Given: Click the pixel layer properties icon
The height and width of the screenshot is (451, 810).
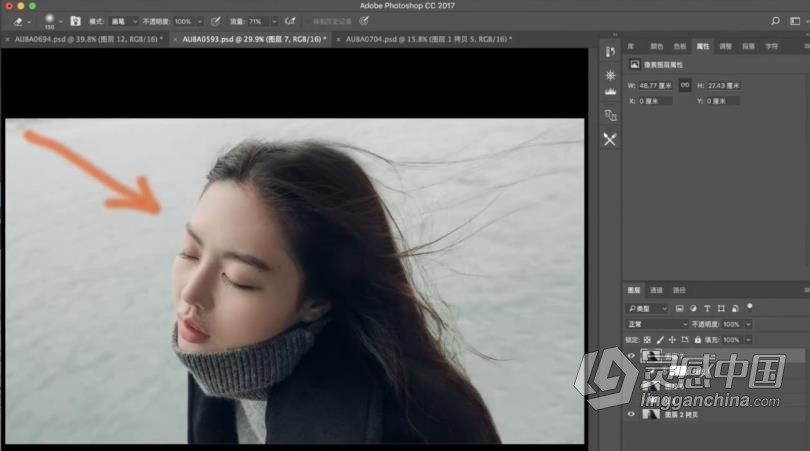Looking at the screenshot, I should coord(634,65).
